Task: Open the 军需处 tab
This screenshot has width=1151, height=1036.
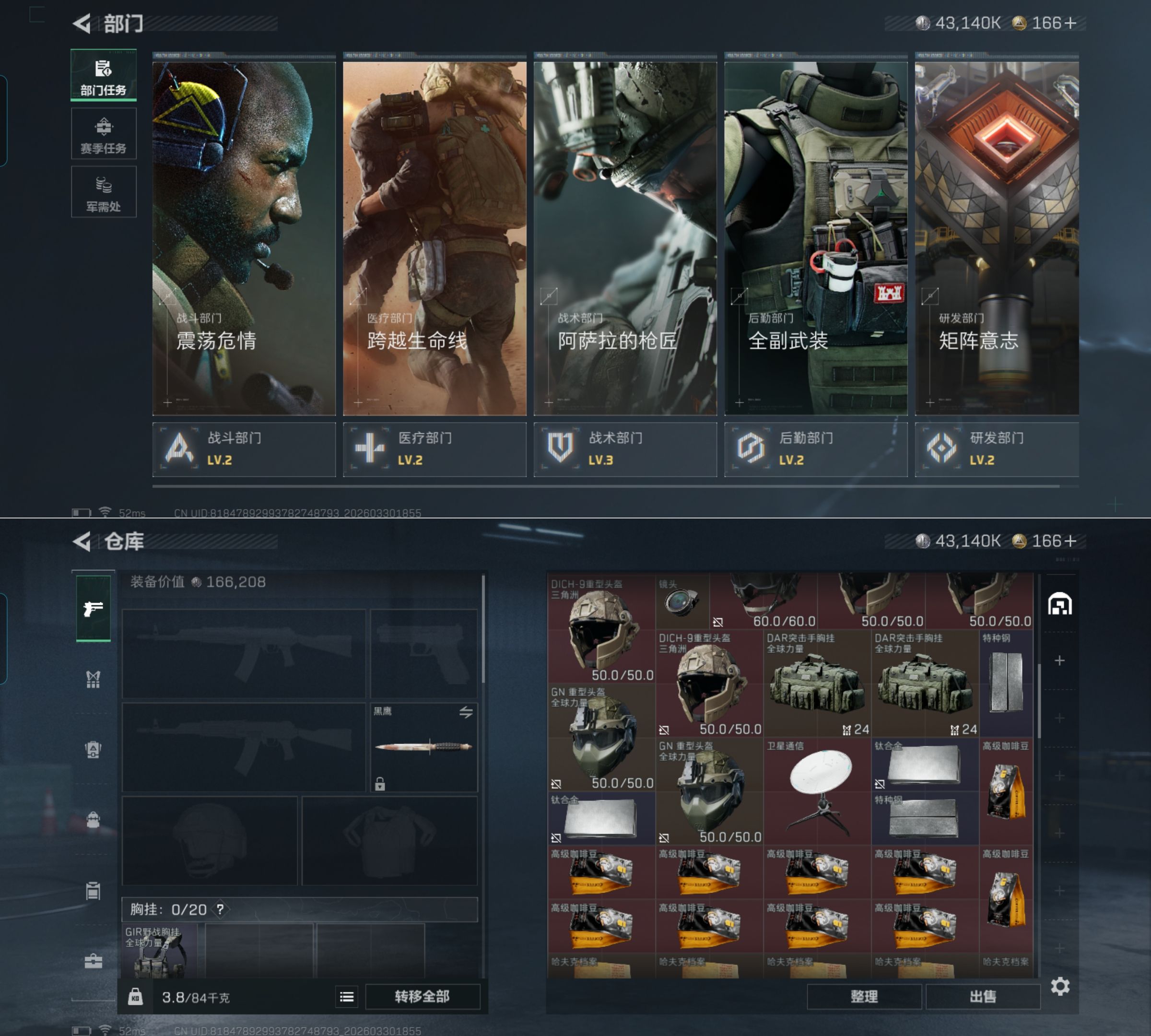Action: (104, 192)
